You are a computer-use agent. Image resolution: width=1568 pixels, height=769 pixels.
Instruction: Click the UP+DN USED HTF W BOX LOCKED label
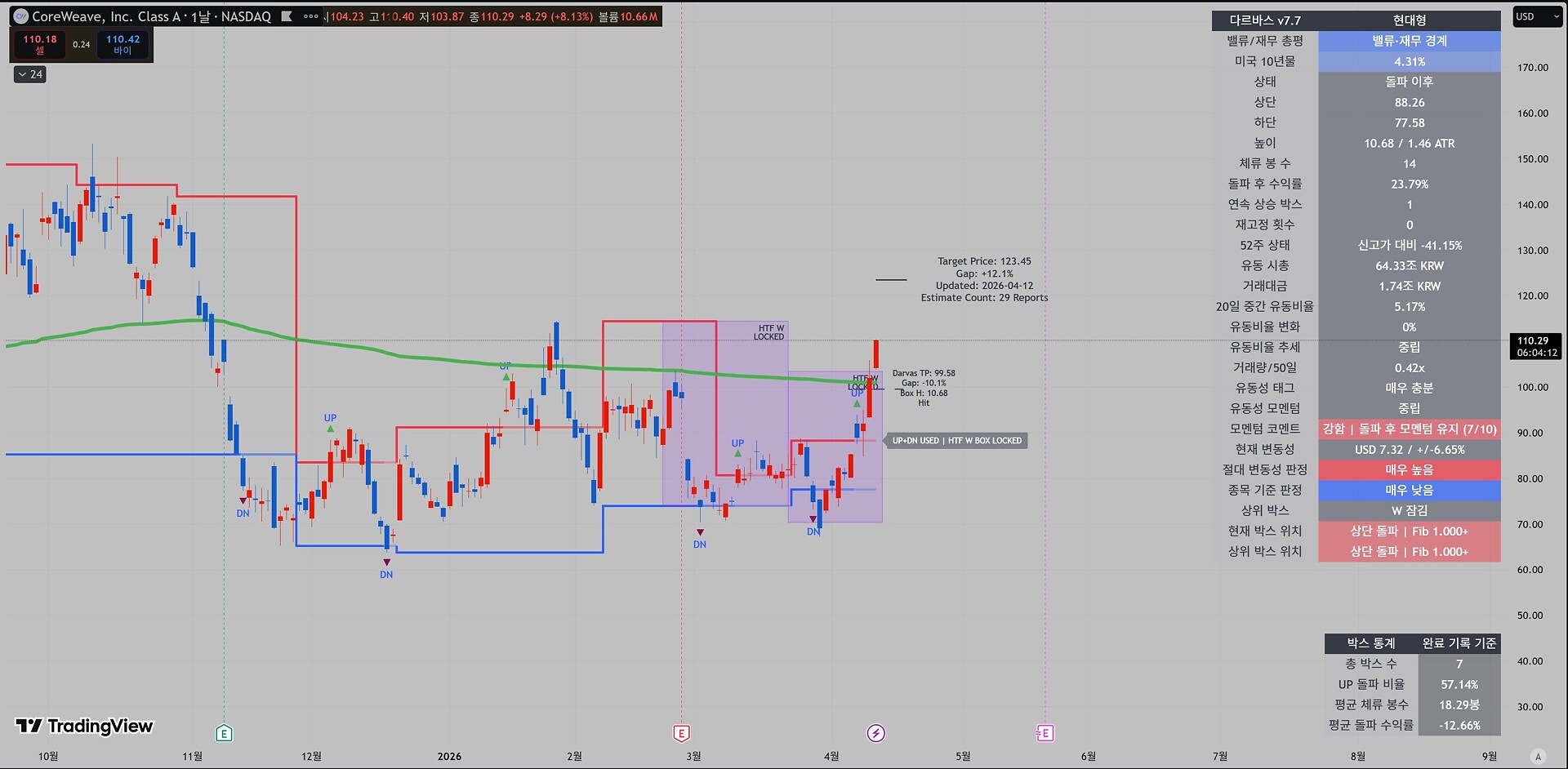[x=956, y=441]
